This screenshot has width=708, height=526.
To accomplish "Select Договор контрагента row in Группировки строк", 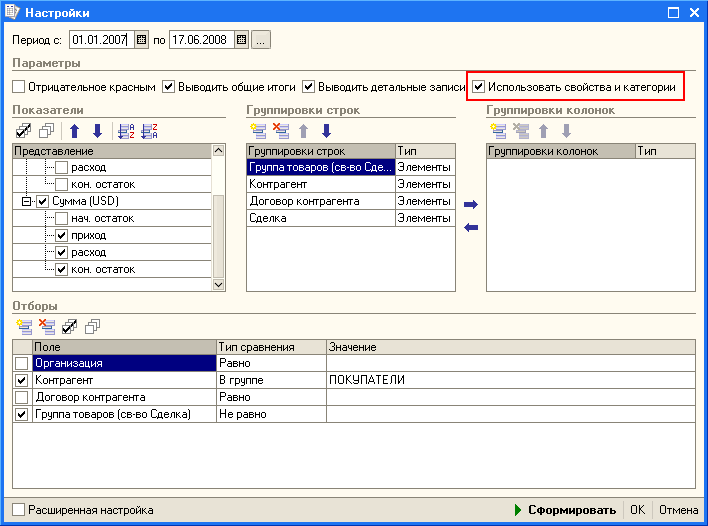I will 320,201.
